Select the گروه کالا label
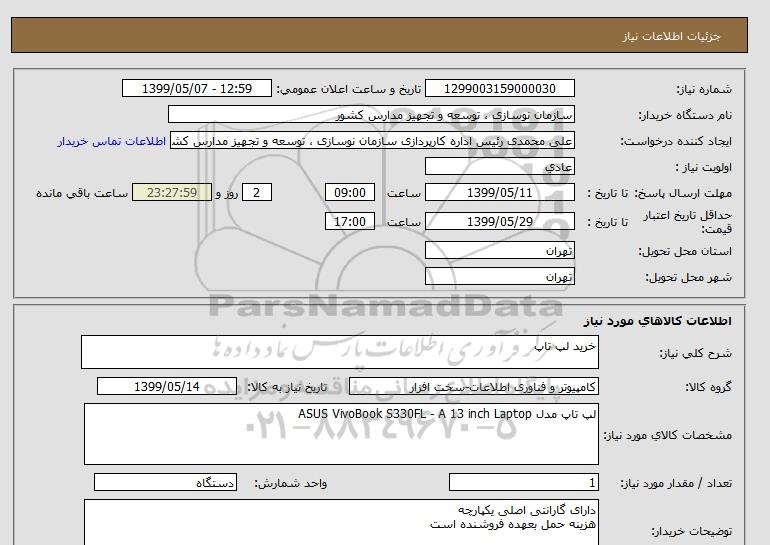Viewport: 770px width, 545px height. coord(708,387)
